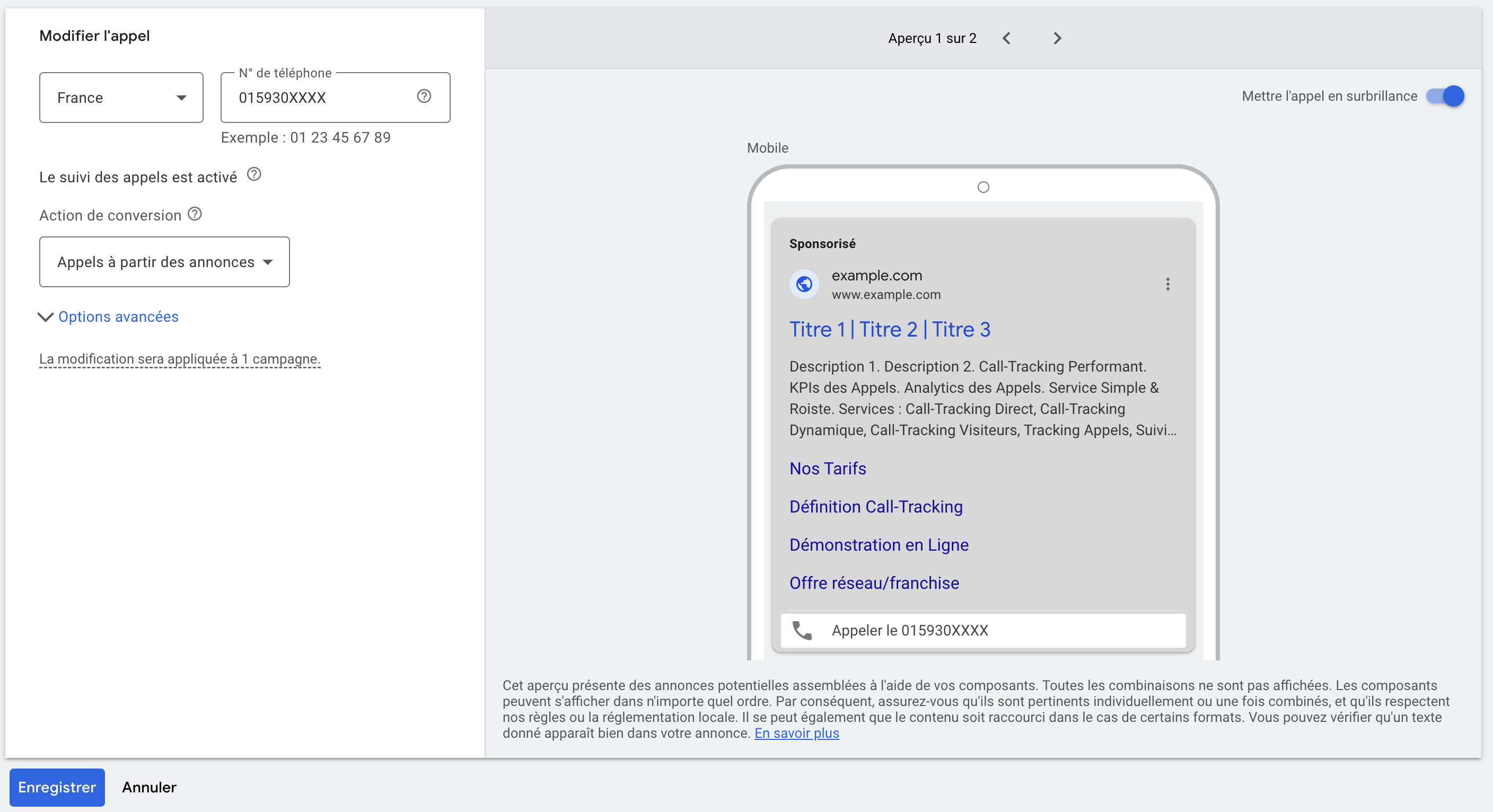Click the Action de conversion label
Screen dimensions: 1493x812
[110, 216]
